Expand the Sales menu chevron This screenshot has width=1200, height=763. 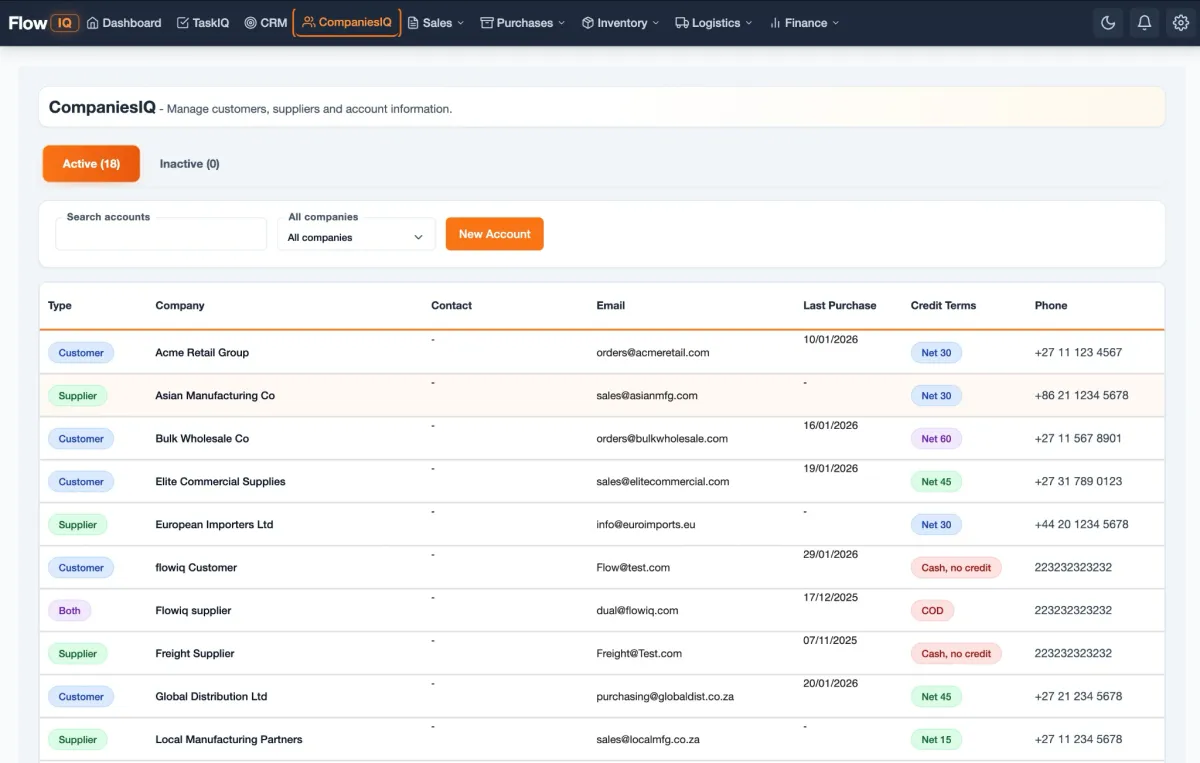click(x=461, y=23)
